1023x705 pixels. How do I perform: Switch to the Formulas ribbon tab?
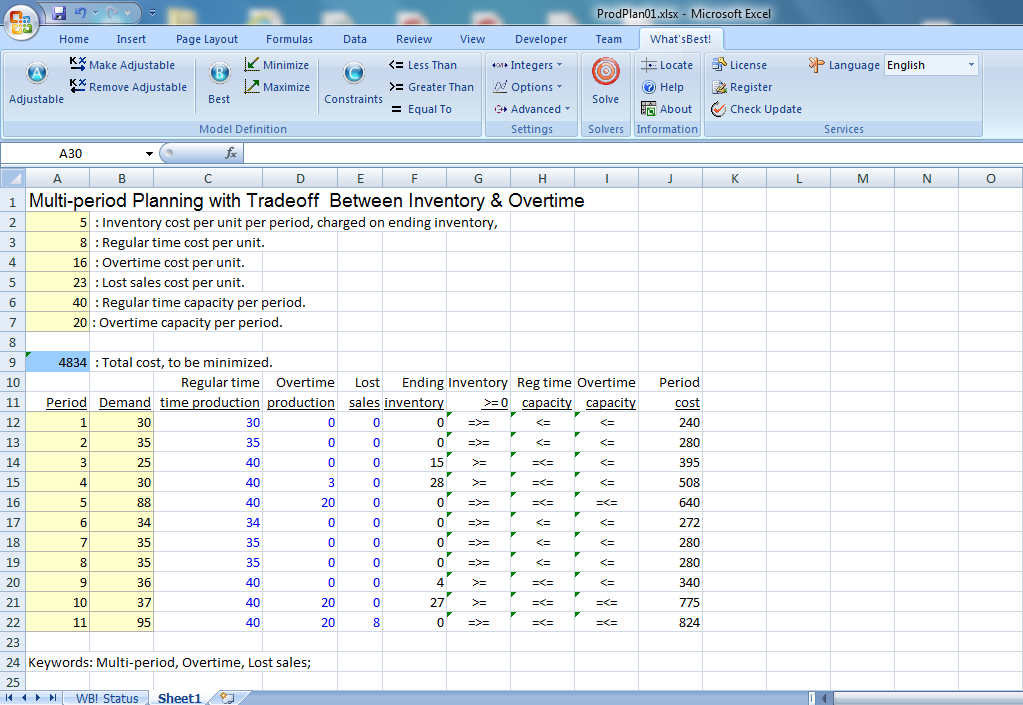(289, 39)
